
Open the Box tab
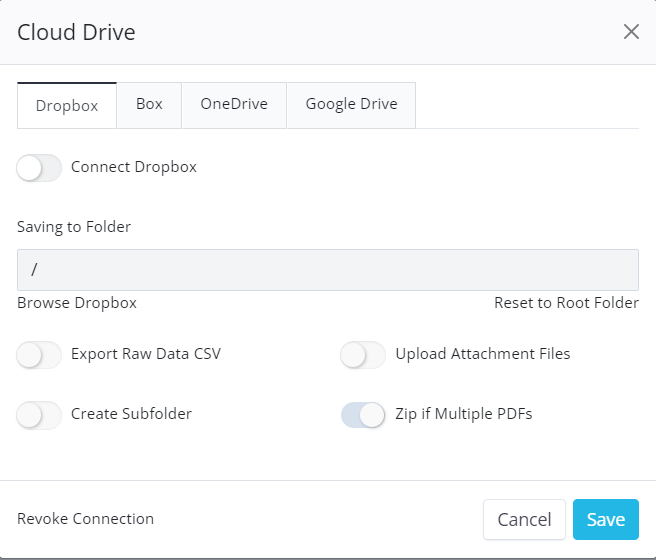click(x=149, y=104)
